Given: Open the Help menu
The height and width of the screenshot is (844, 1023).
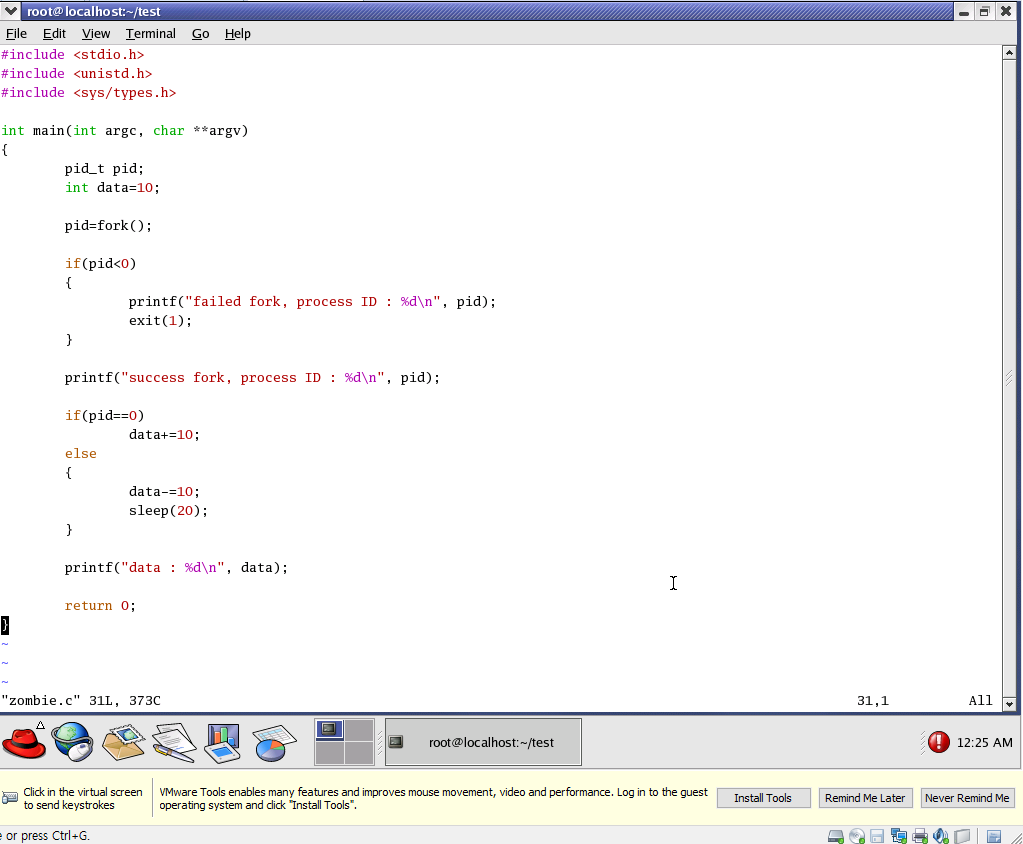Looking at the screenshot, I should (237, 33).
